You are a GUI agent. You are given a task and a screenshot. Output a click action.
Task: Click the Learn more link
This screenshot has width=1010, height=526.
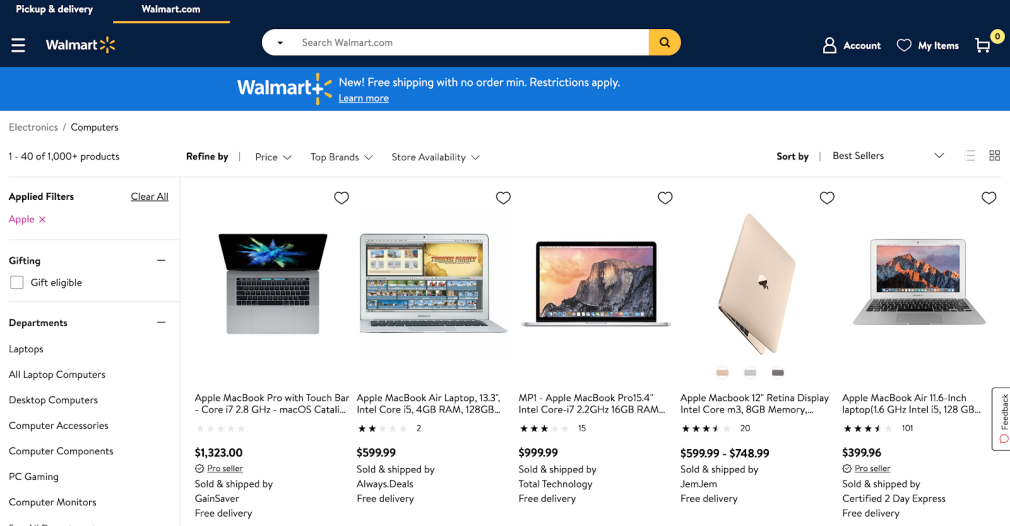coord(363,98)
